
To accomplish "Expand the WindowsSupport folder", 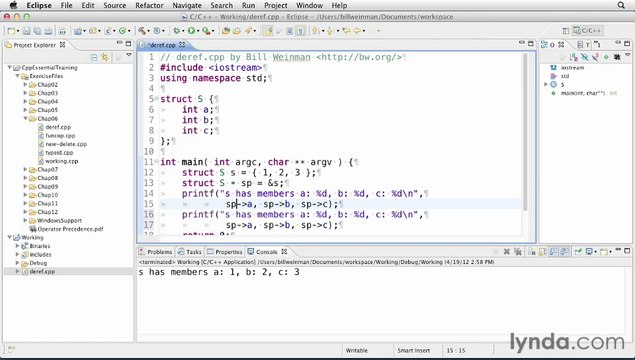I will pyautogui.click(x=25, y=221).
